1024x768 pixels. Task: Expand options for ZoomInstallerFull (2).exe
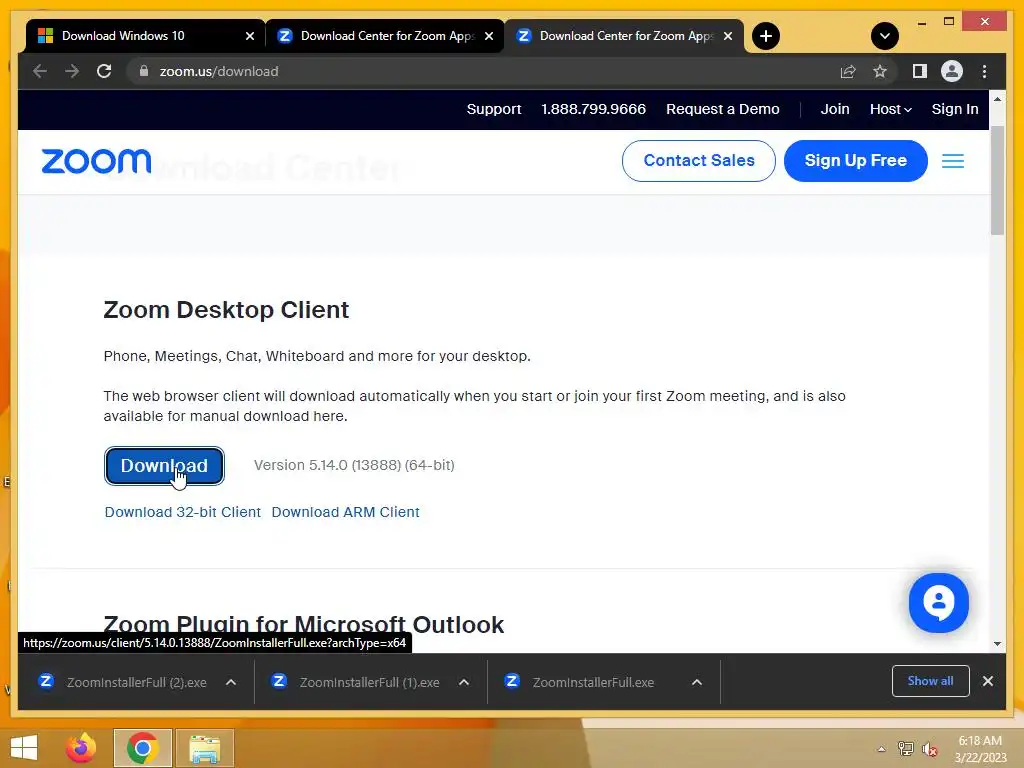231,682
